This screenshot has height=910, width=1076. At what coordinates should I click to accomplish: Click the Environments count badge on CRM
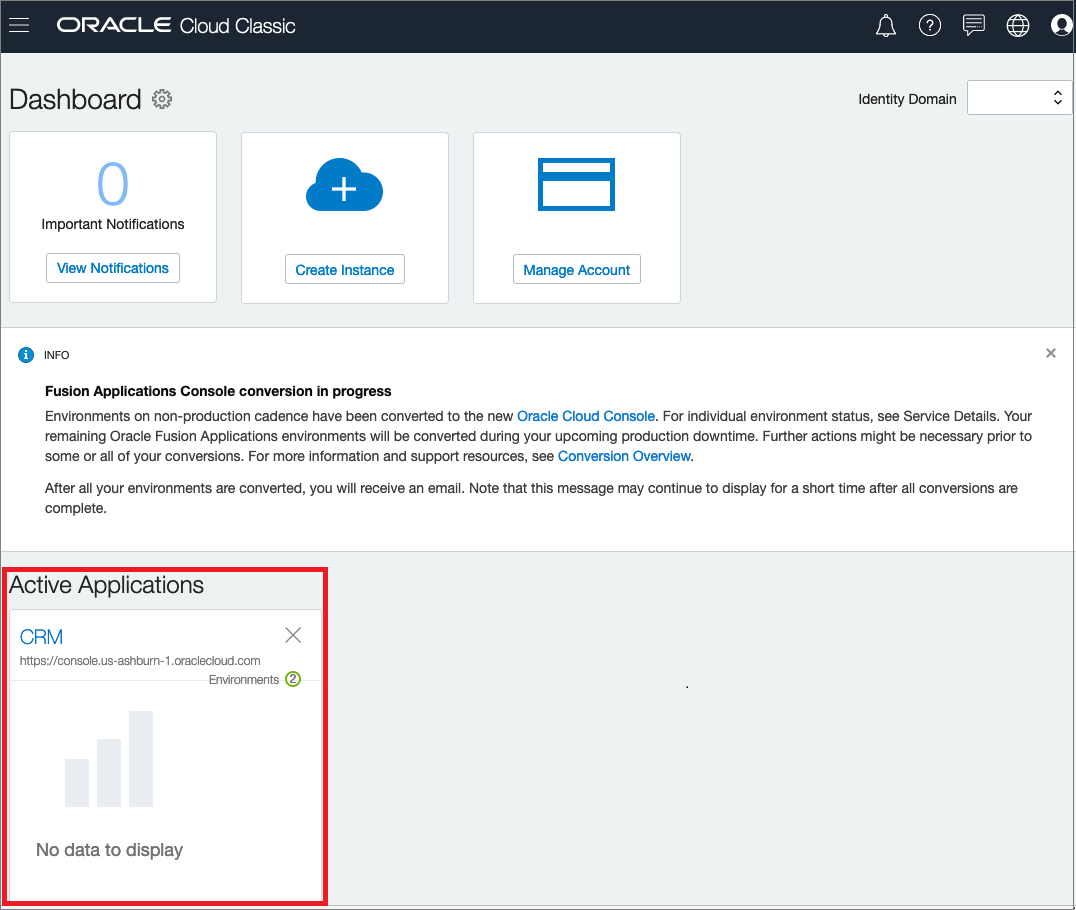pyautogui.click(x=293, y=679)
